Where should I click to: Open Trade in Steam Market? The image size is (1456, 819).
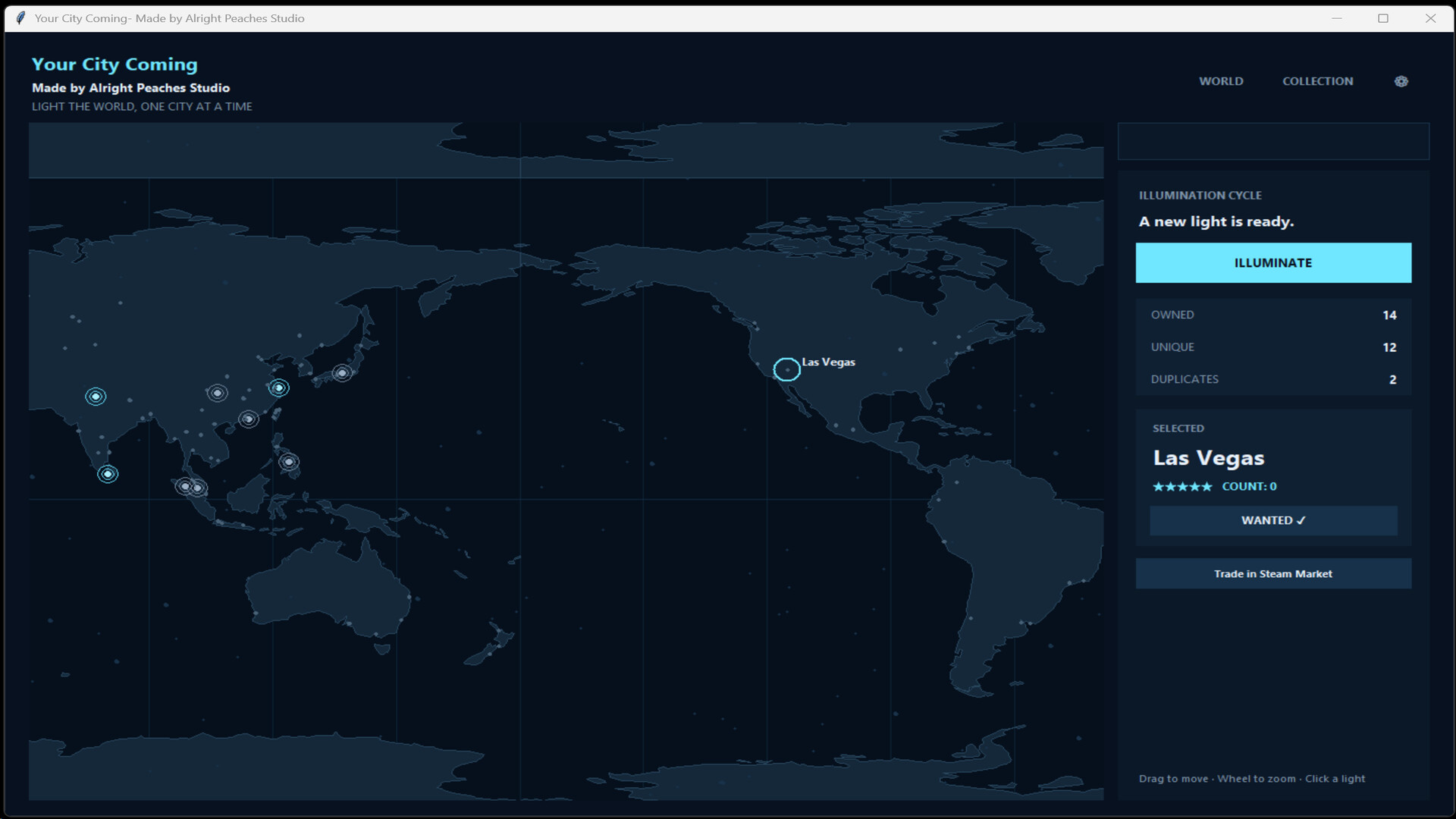coord(1273,573)
